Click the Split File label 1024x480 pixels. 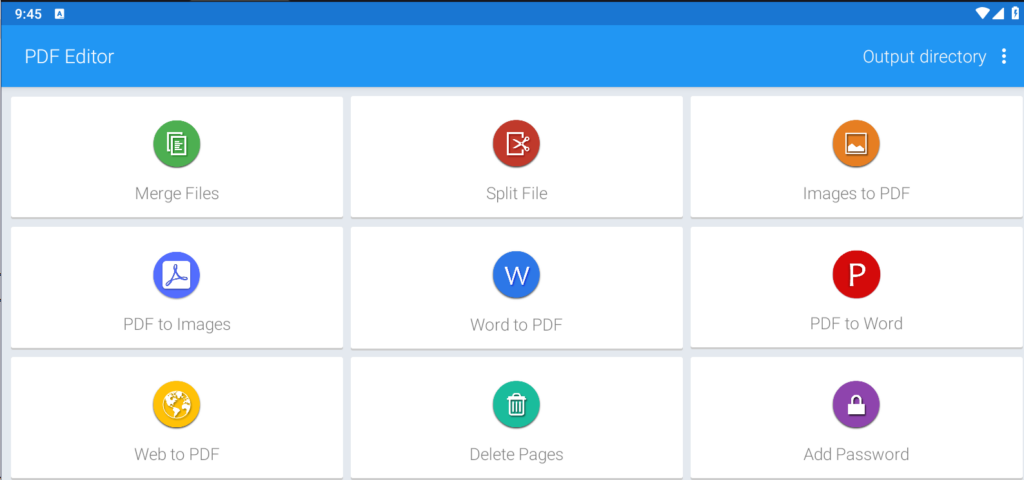point(517,193)
